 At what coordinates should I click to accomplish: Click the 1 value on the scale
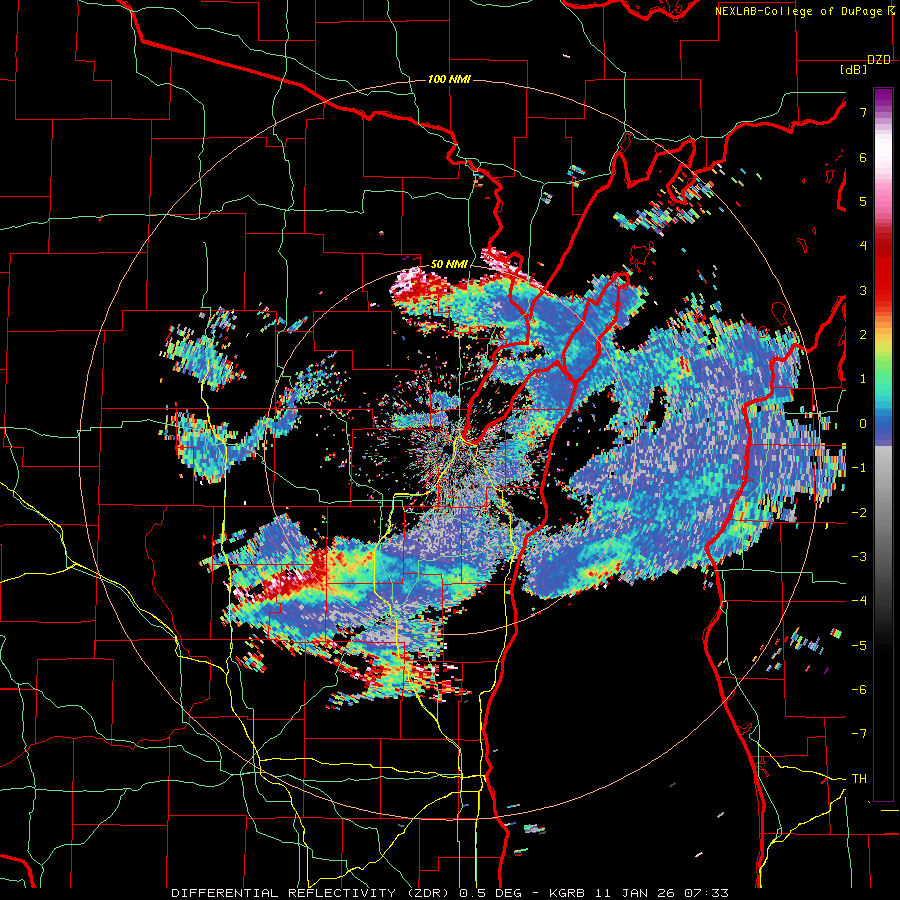(863, 379)
